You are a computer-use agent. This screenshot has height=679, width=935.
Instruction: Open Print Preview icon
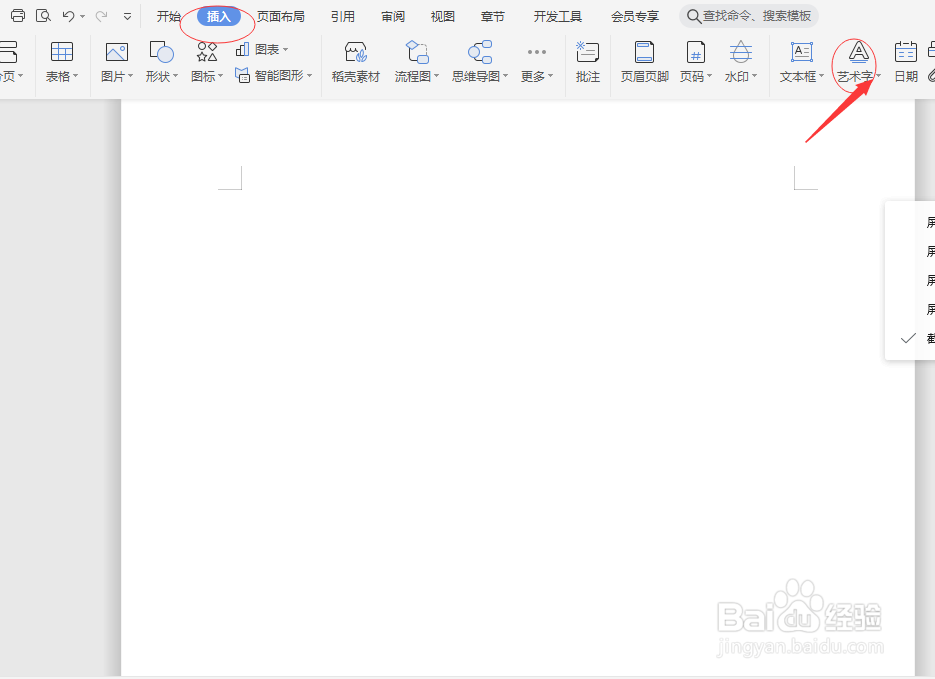tap(43, 16)
